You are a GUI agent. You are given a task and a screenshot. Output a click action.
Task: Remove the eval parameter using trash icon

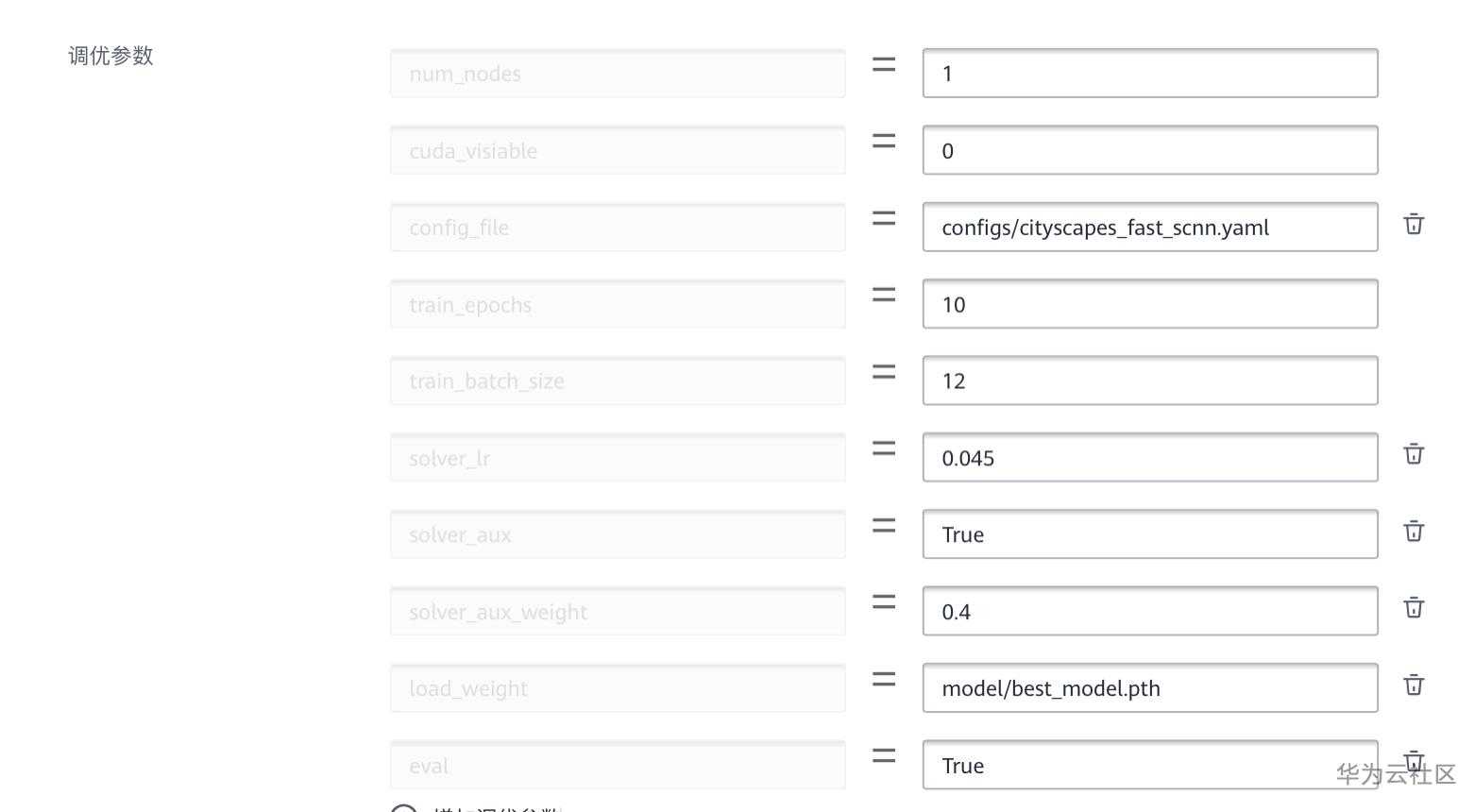1414,760
